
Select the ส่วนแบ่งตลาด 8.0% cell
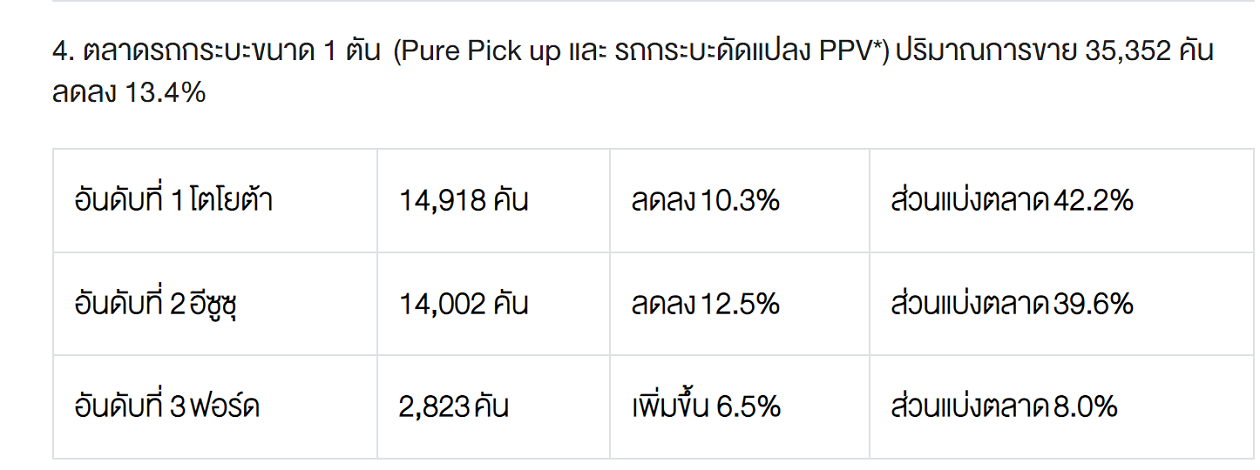point(1004,407)
